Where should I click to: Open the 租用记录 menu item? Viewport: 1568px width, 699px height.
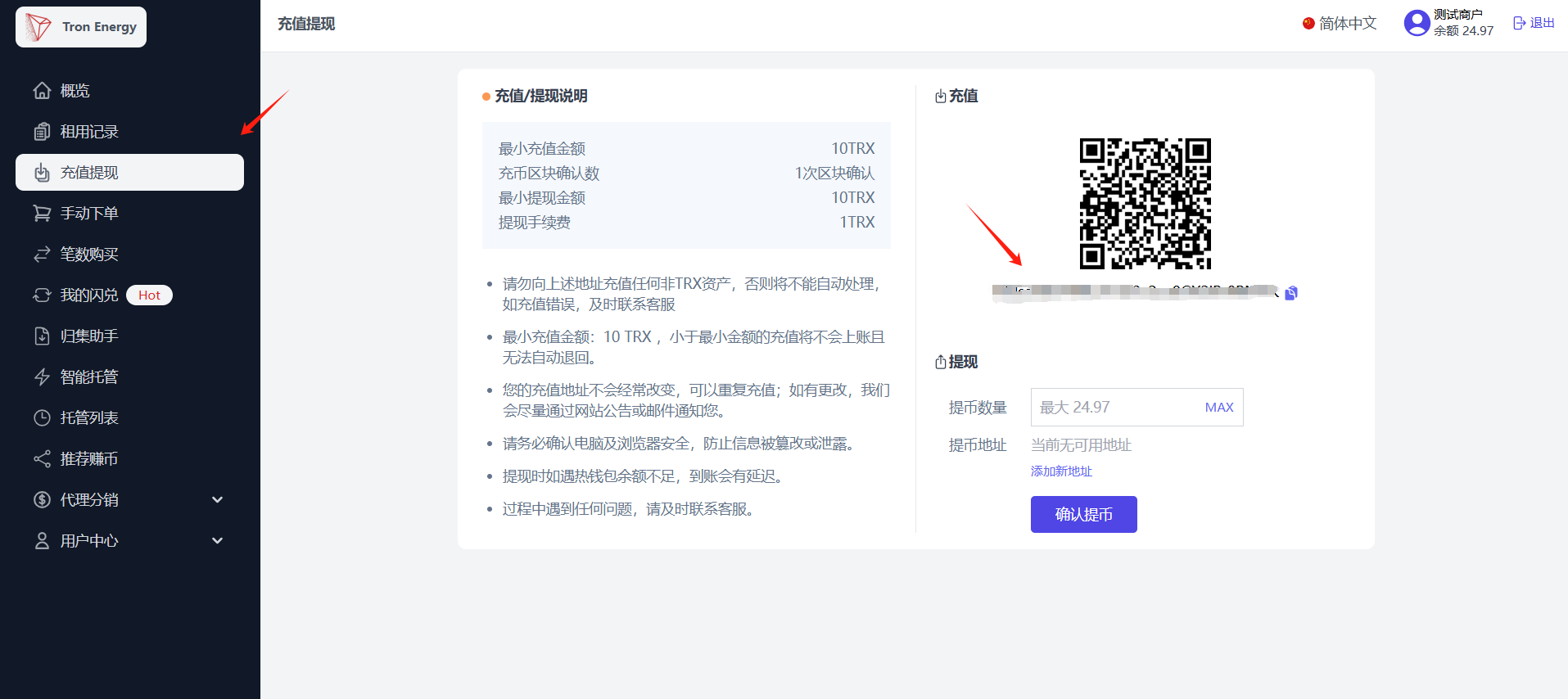[129, 132]
